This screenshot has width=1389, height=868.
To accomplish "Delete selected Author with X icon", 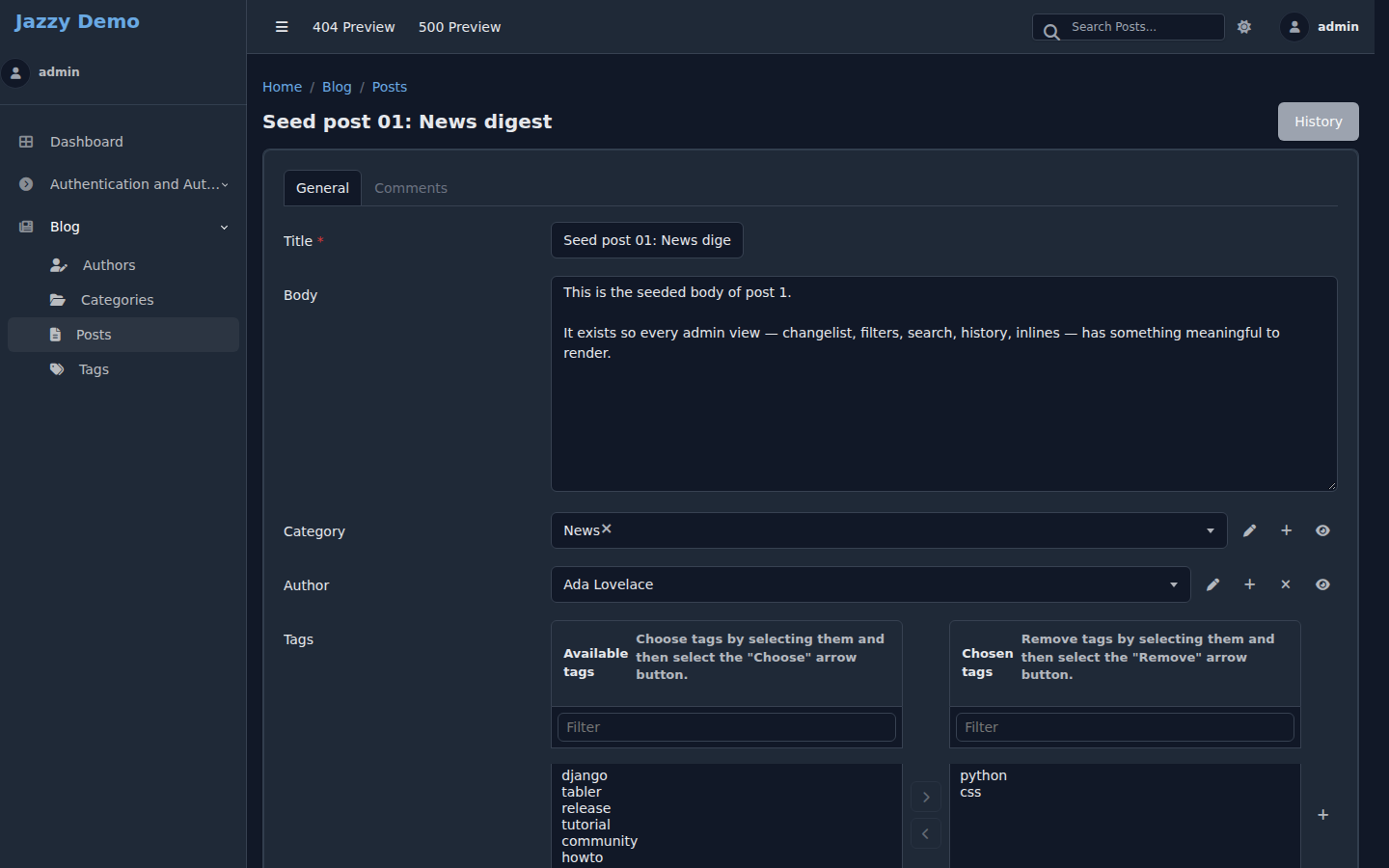I will [1286, 584].
